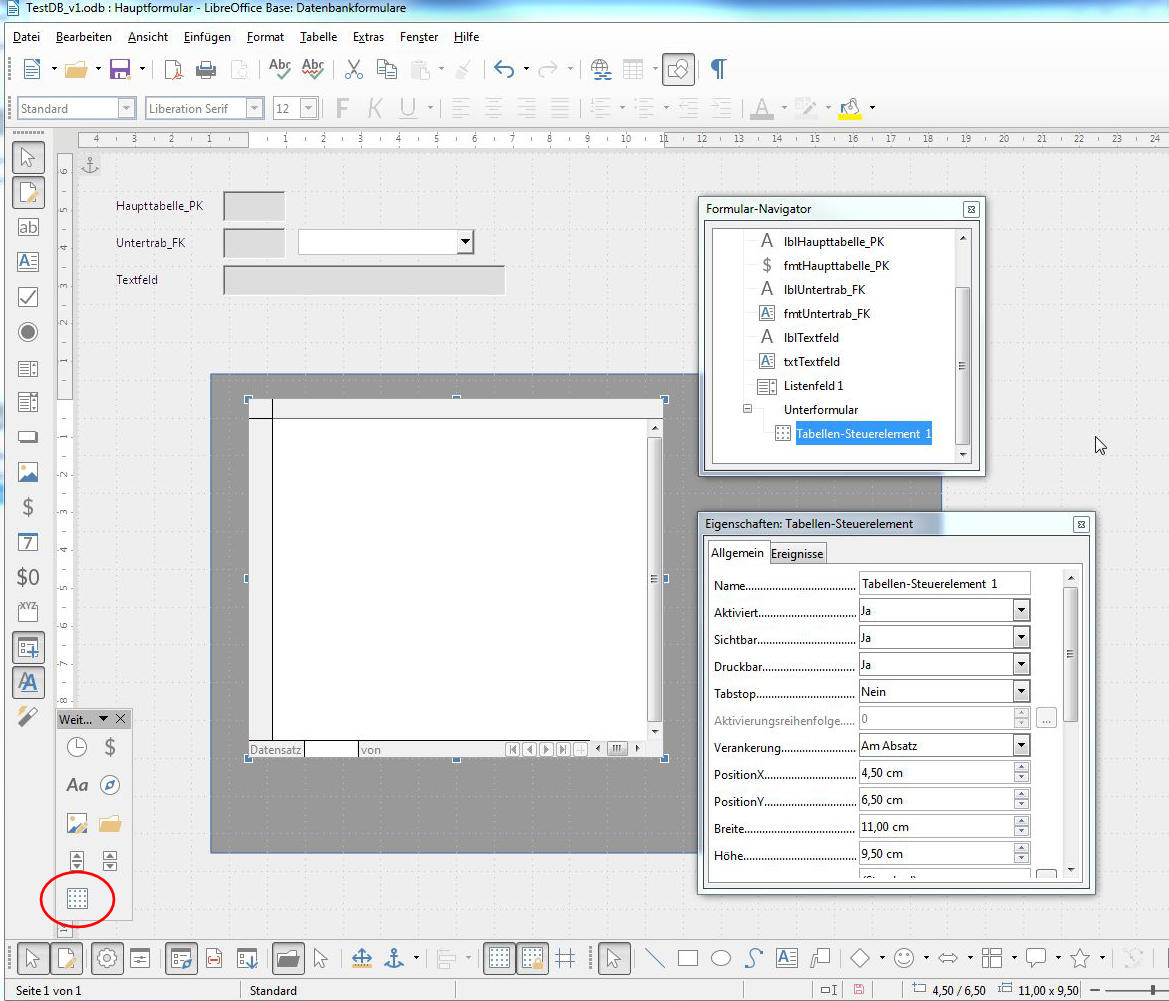
Task: Toggle Snap to Grid in bottom toolbar
Action: point(533,959)
